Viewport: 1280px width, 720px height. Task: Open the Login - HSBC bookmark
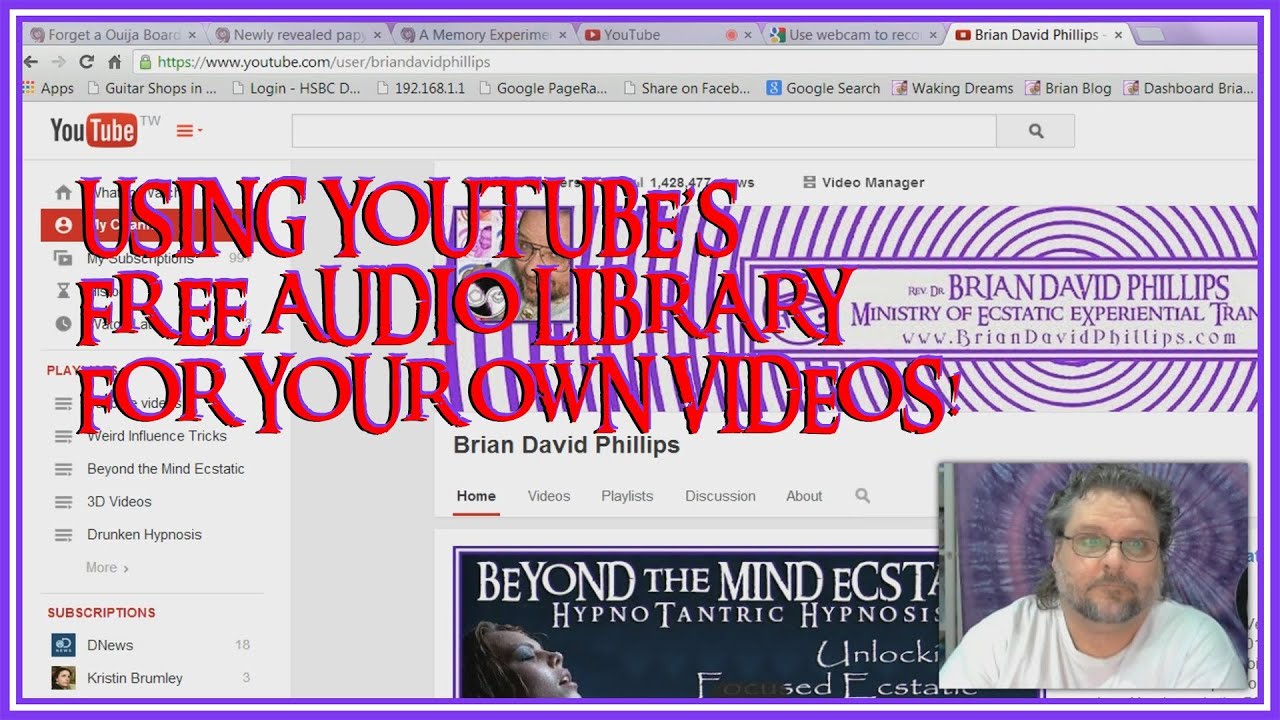pos(296,88)
